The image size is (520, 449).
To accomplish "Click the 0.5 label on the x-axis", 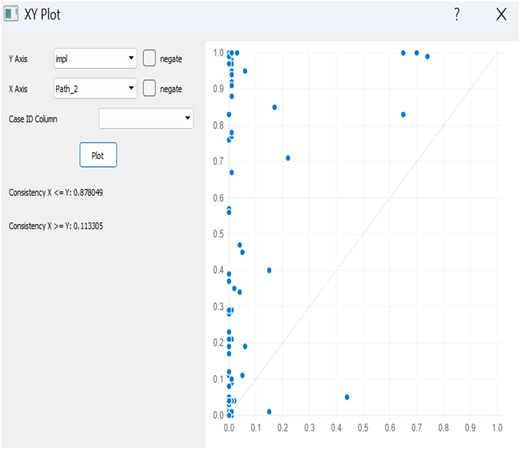I will point(363,428).
